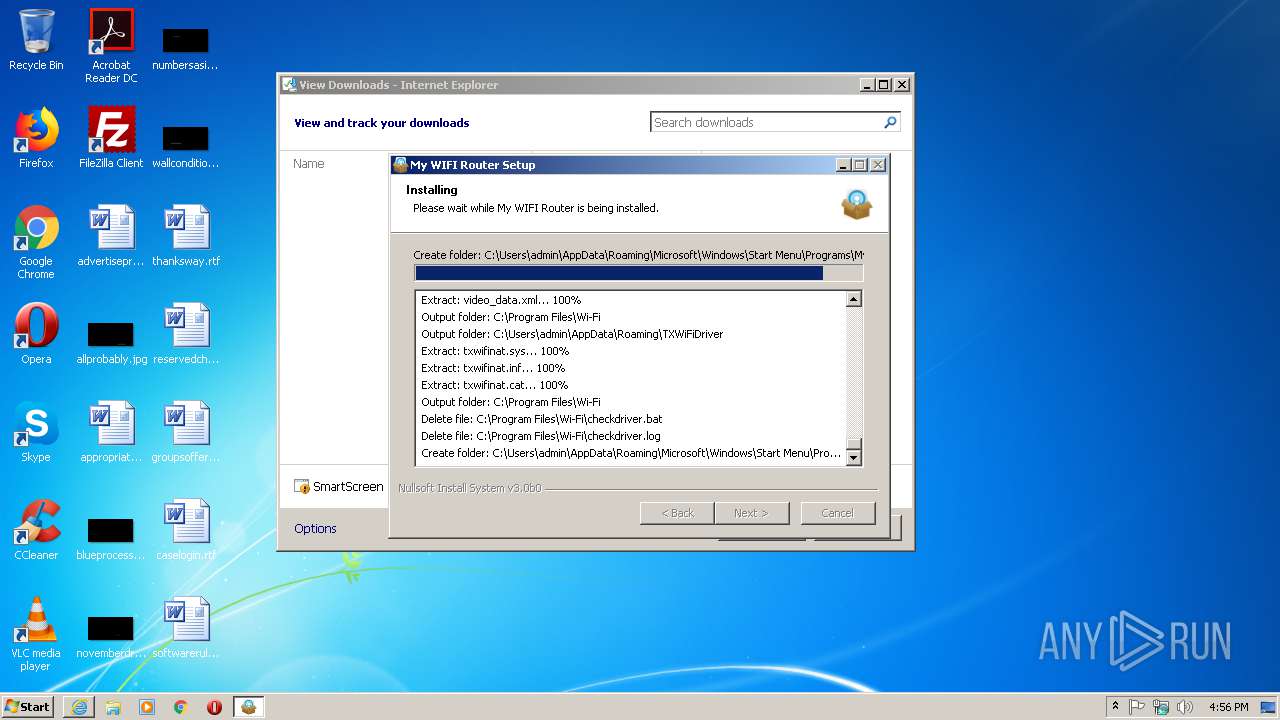Click the Next > button
The image size is (1280, 720).
[751, 513]
